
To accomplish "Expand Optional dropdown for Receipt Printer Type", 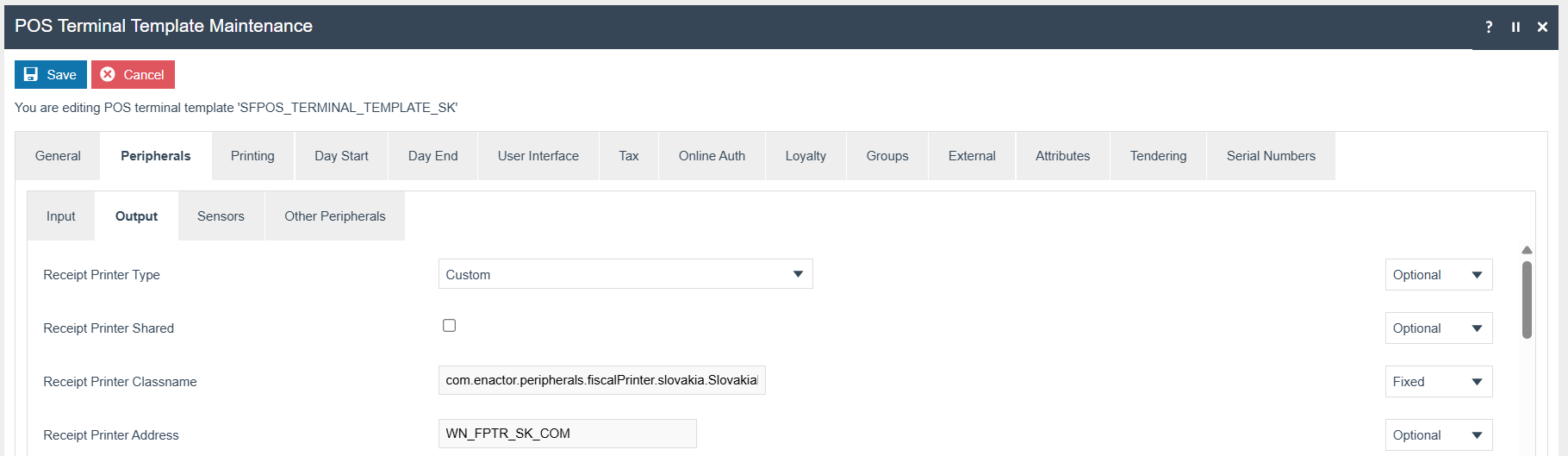I will pos(1438,275).
